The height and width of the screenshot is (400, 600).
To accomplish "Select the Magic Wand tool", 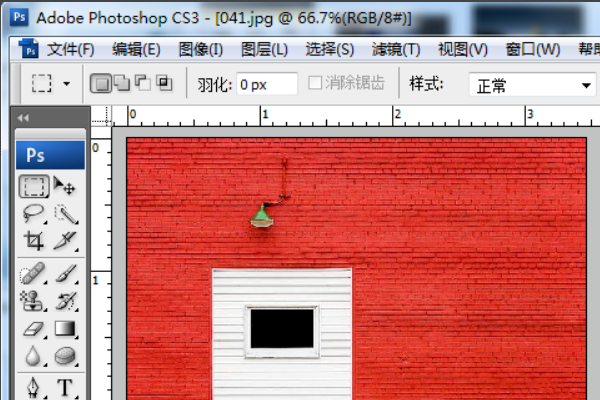I will click(x=66, y=214).
